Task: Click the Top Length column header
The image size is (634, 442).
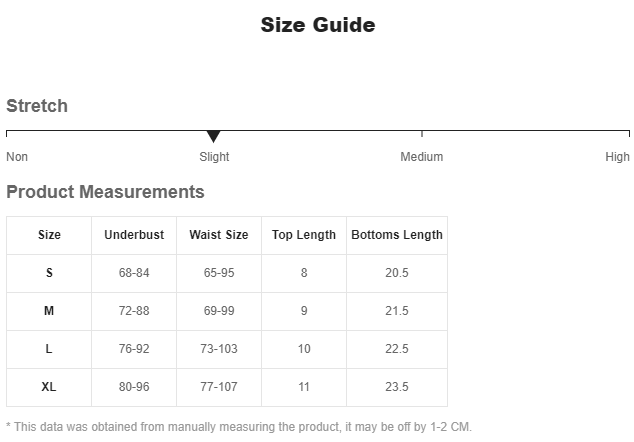Action: pos(304,235)
